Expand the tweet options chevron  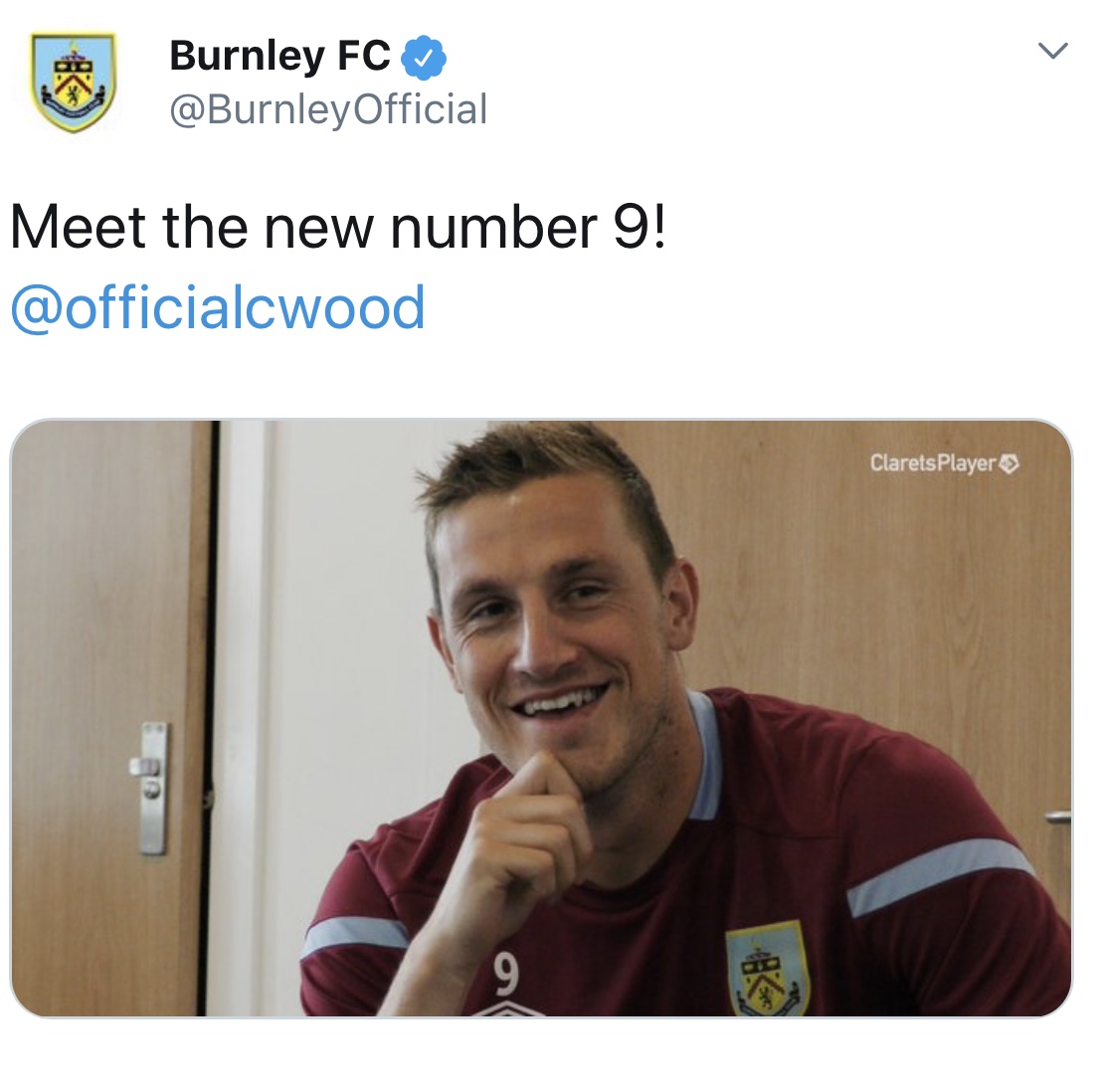point(1052,51)
